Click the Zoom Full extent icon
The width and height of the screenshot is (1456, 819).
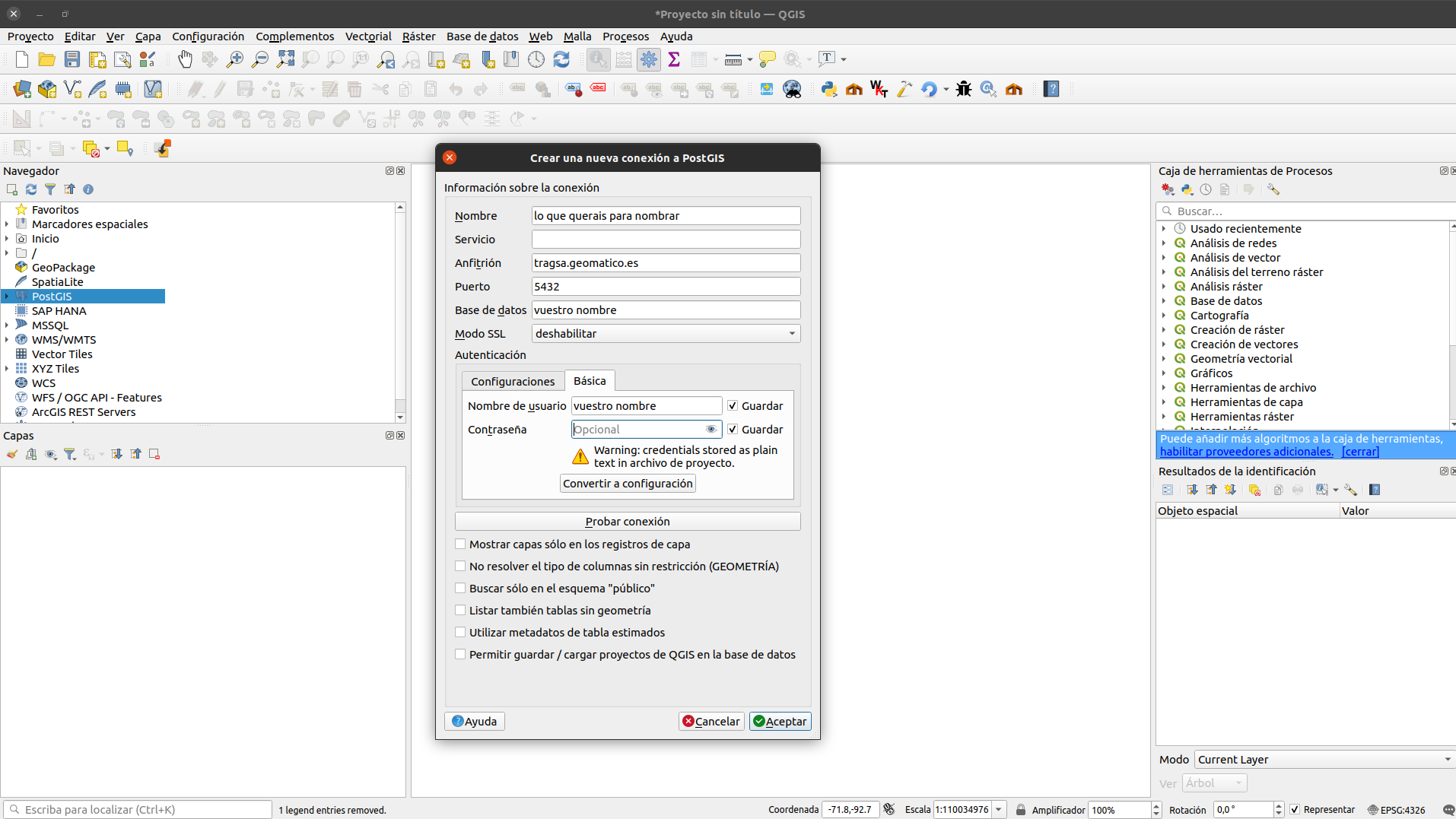285,59
